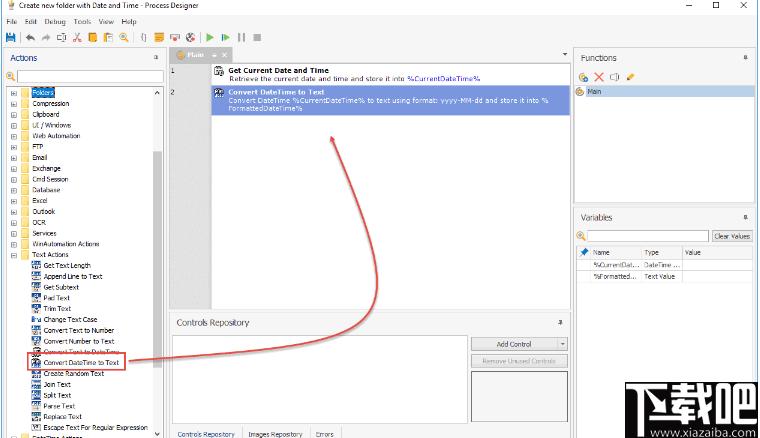
Task: Click the Remove Unused Controls button
Action: coord(519,361)
